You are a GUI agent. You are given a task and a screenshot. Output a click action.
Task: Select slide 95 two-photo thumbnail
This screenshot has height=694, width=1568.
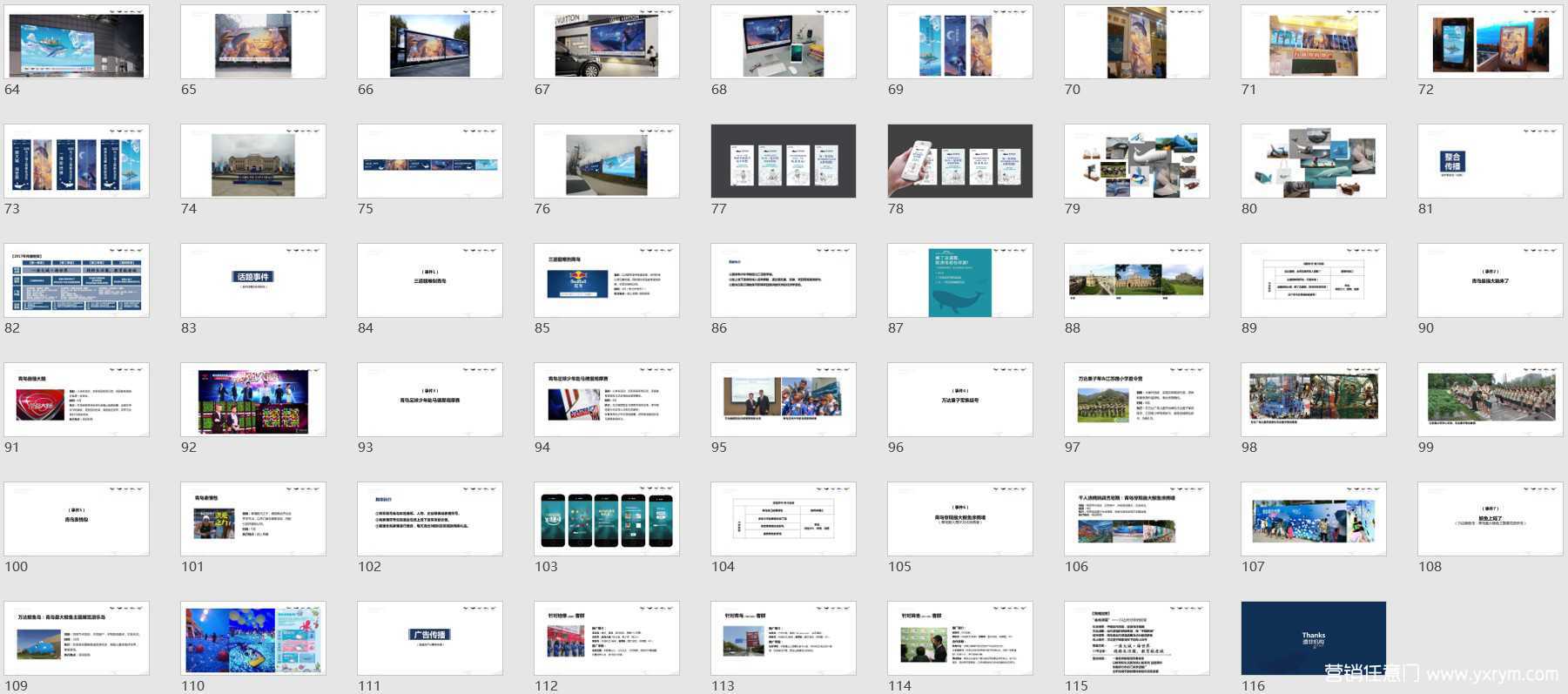tap(784, 400)
